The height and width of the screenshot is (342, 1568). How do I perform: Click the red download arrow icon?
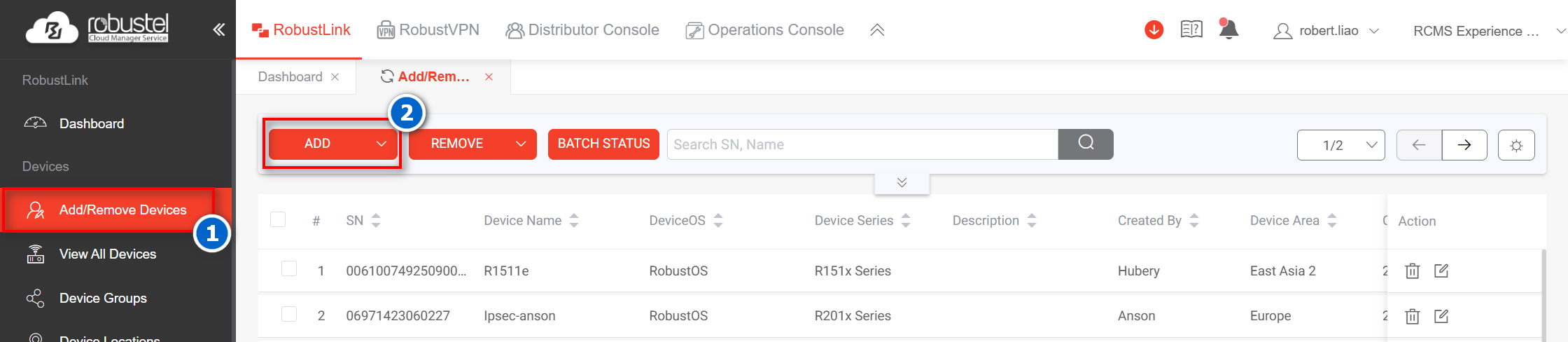coord(1154,30)
